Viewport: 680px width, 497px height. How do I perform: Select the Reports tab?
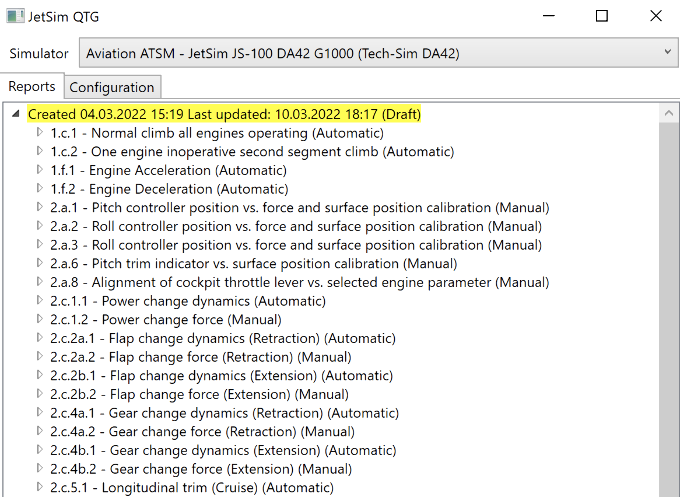(32, 86)
